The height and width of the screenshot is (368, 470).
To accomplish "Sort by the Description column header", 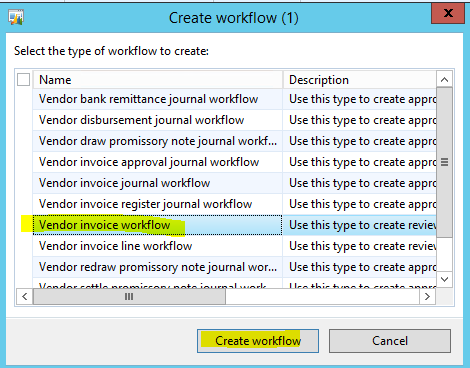I will [x=360, y=80].
